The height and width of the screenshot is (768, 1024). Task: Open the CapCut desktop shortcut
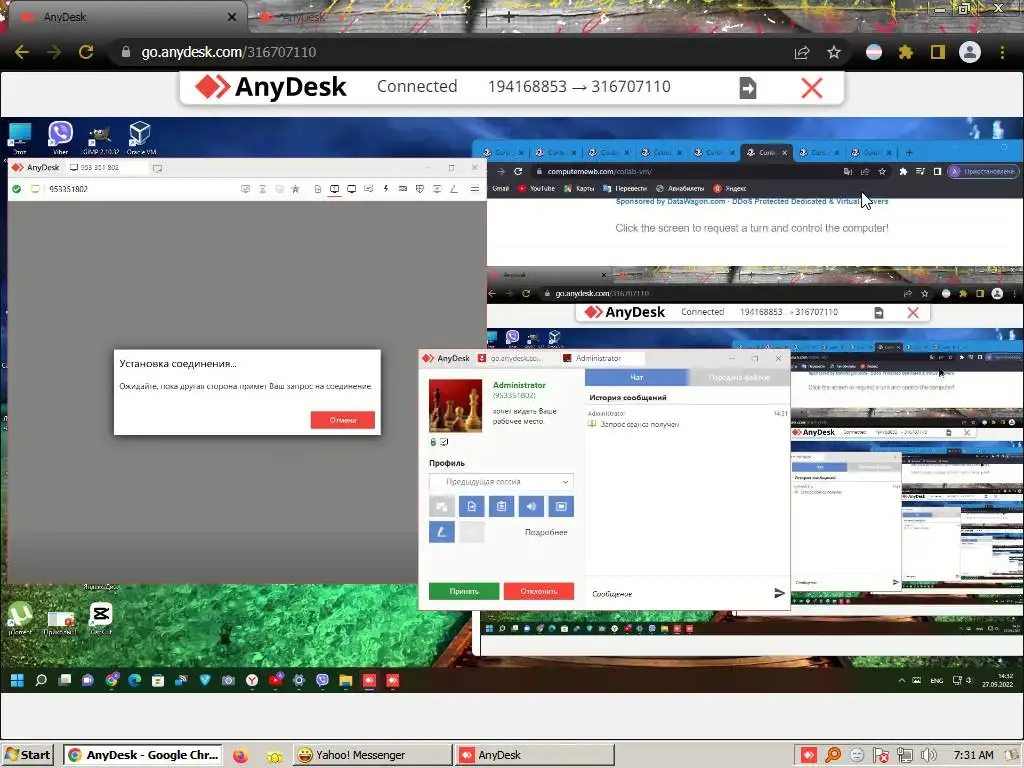[x=101, y=618]
